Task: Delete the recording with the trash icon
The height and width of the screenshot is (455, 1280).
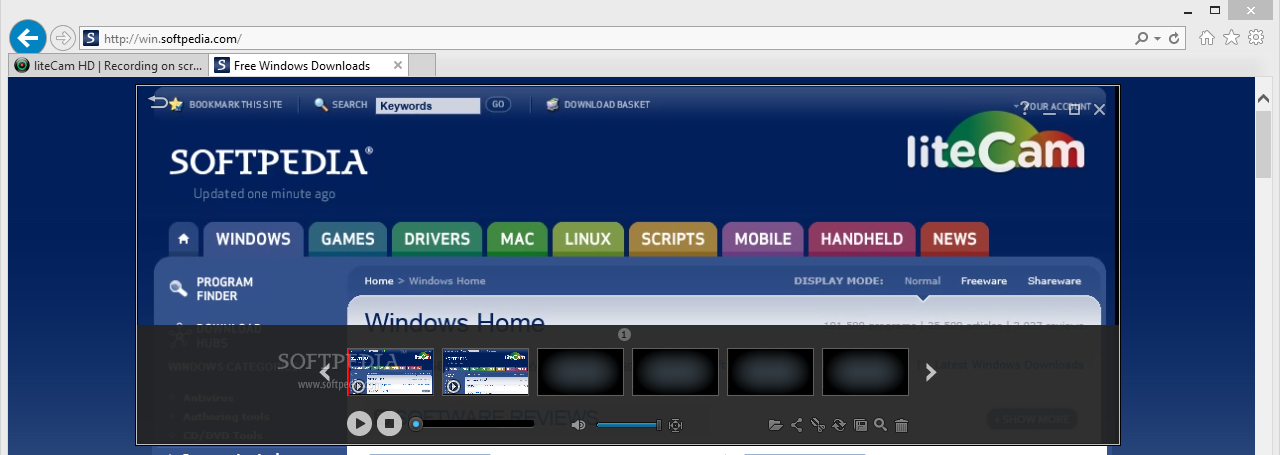Action: (x=901, y=425)
